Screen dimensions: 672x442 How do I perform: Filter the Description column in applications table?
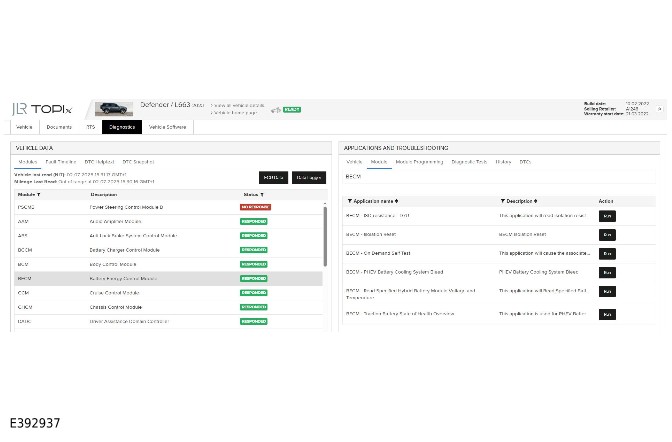coord(502,201)
